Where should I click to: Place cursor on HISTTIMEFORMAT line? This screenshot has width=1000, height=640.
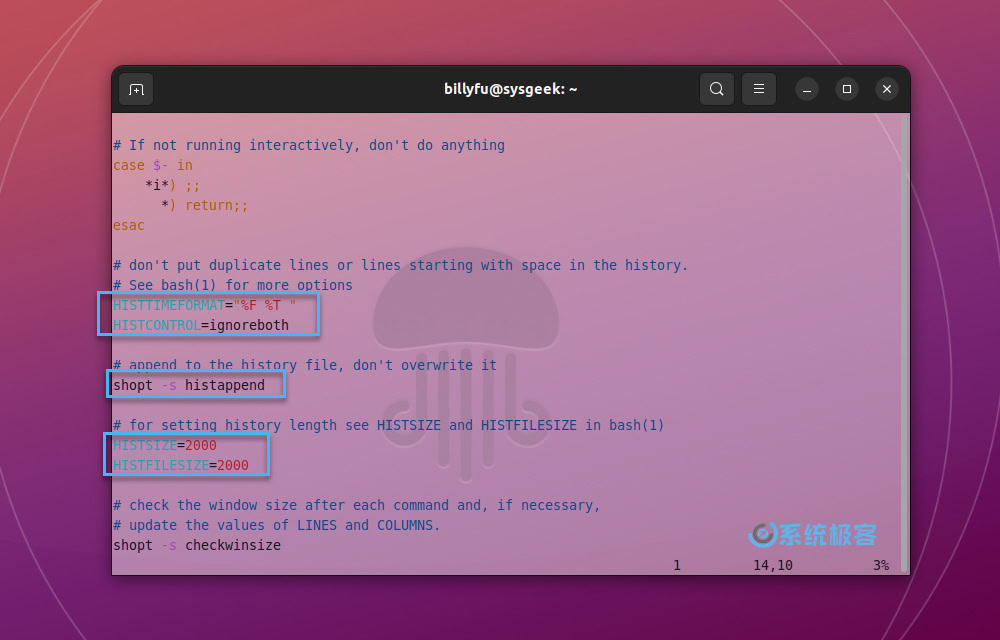coord(205,305)
